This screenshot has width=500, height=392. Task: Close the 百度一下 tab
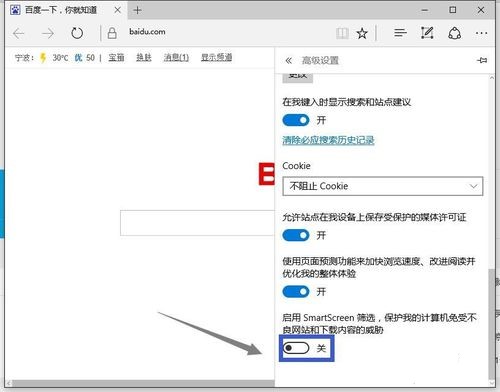[x=118, y=10]
